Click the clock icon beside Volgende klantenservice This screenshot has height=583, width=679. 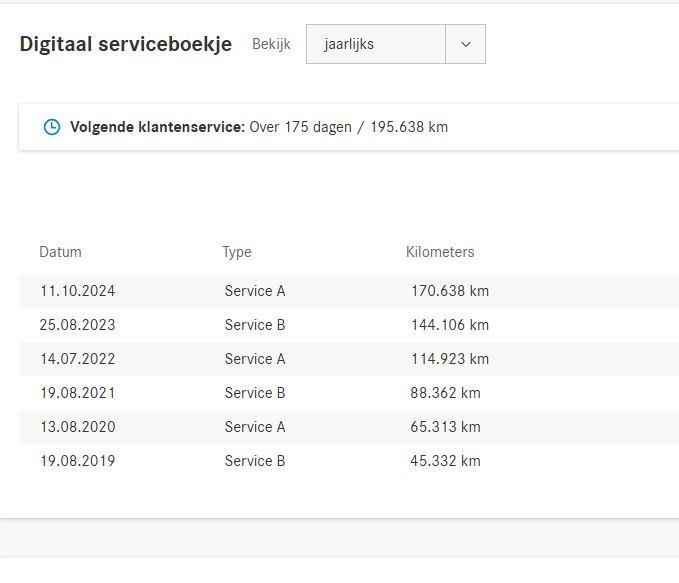52,127
